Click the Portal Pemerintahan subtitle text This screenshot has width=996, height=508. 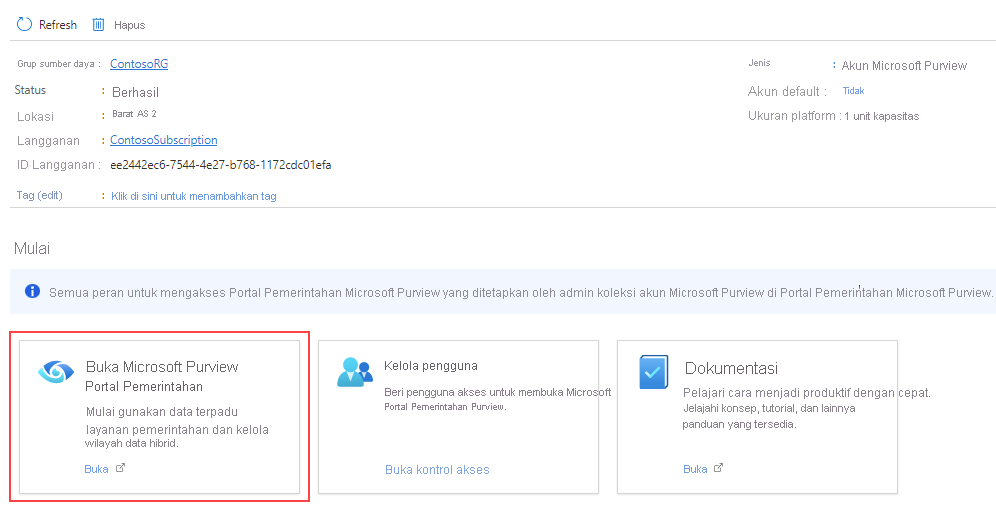[144, 386]
